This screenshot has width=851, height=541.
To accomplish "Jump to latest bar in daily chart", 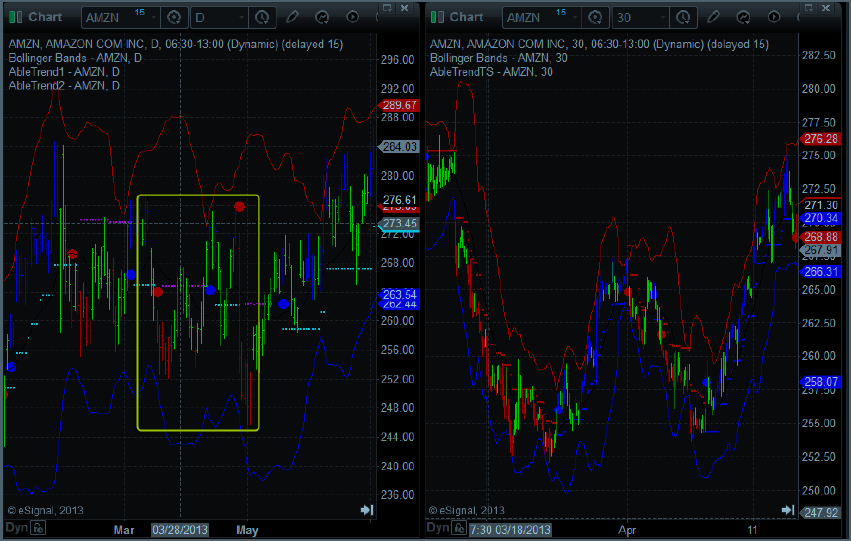I will [x=367, y=510].
